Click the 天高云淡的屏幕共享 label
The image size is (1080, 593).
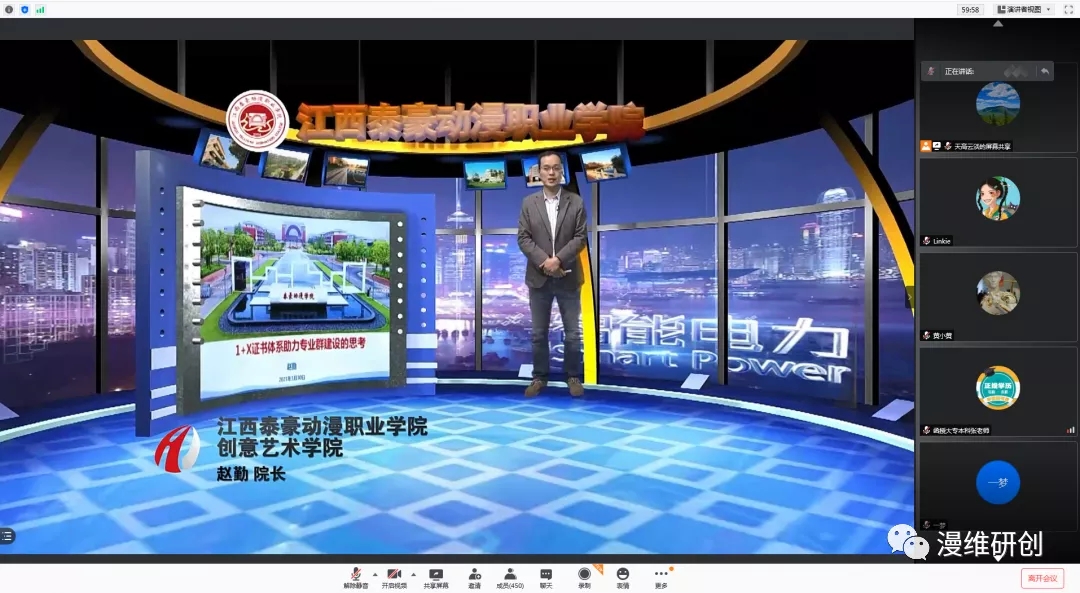982,147
